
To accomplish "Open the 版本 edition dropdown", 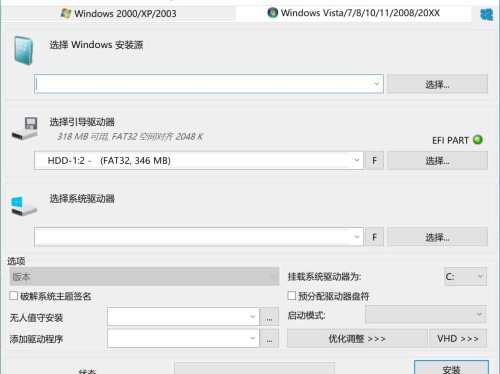I will tap(144, 276).
